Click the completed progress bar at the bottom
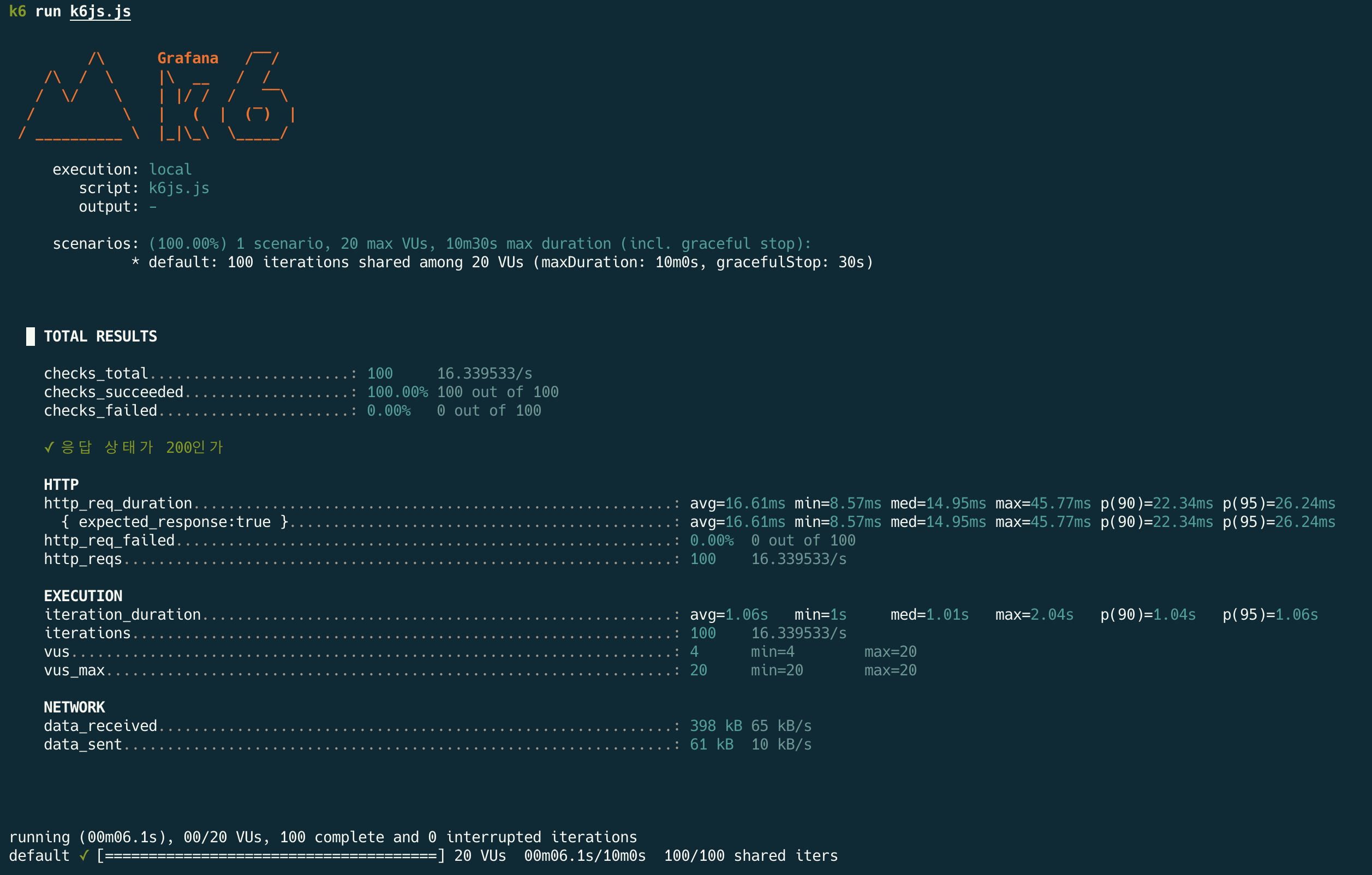 271,855
